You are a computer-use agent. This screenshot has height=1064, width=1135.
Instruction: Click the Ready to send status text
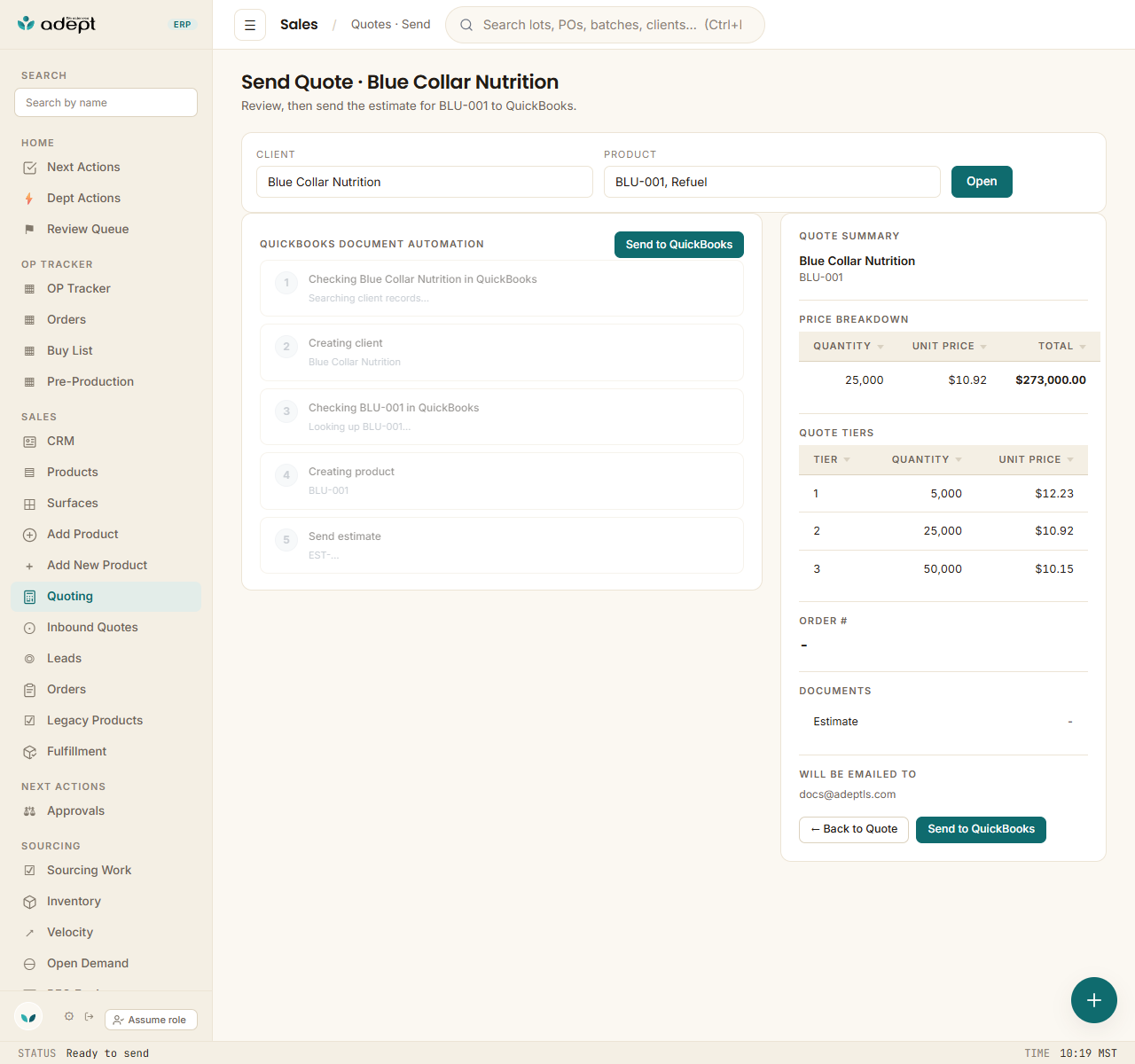pyautogui.click(x=107, y=1053)
